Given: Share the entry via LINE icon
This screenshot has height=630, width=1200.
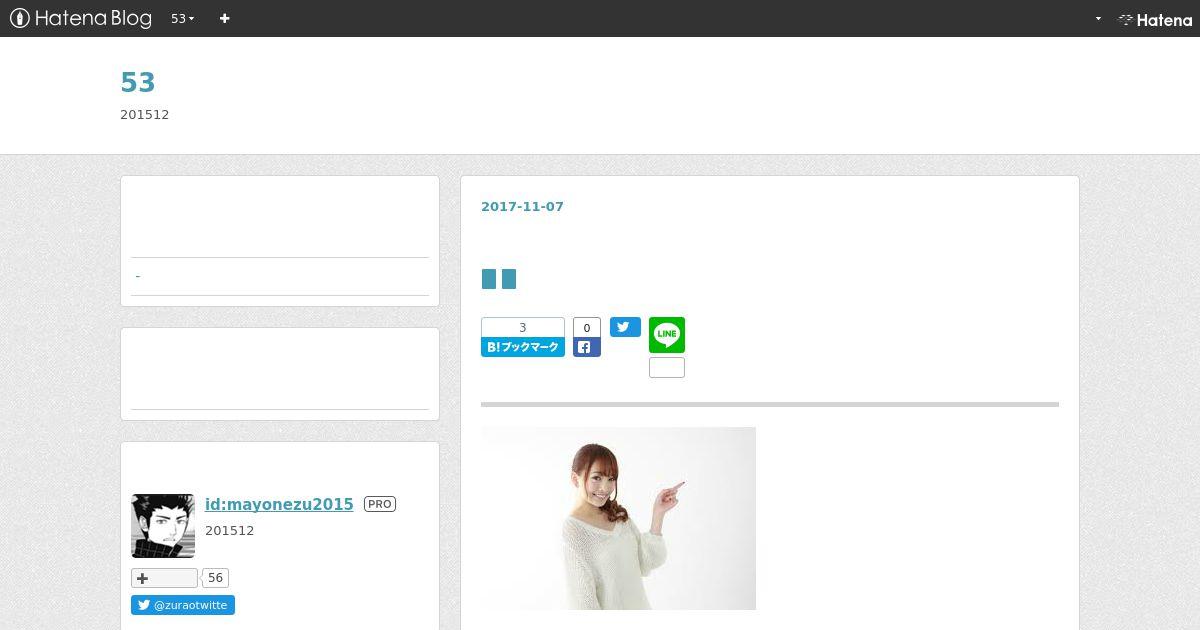Looking at the screenshot, I should click(x=667, y=335).
